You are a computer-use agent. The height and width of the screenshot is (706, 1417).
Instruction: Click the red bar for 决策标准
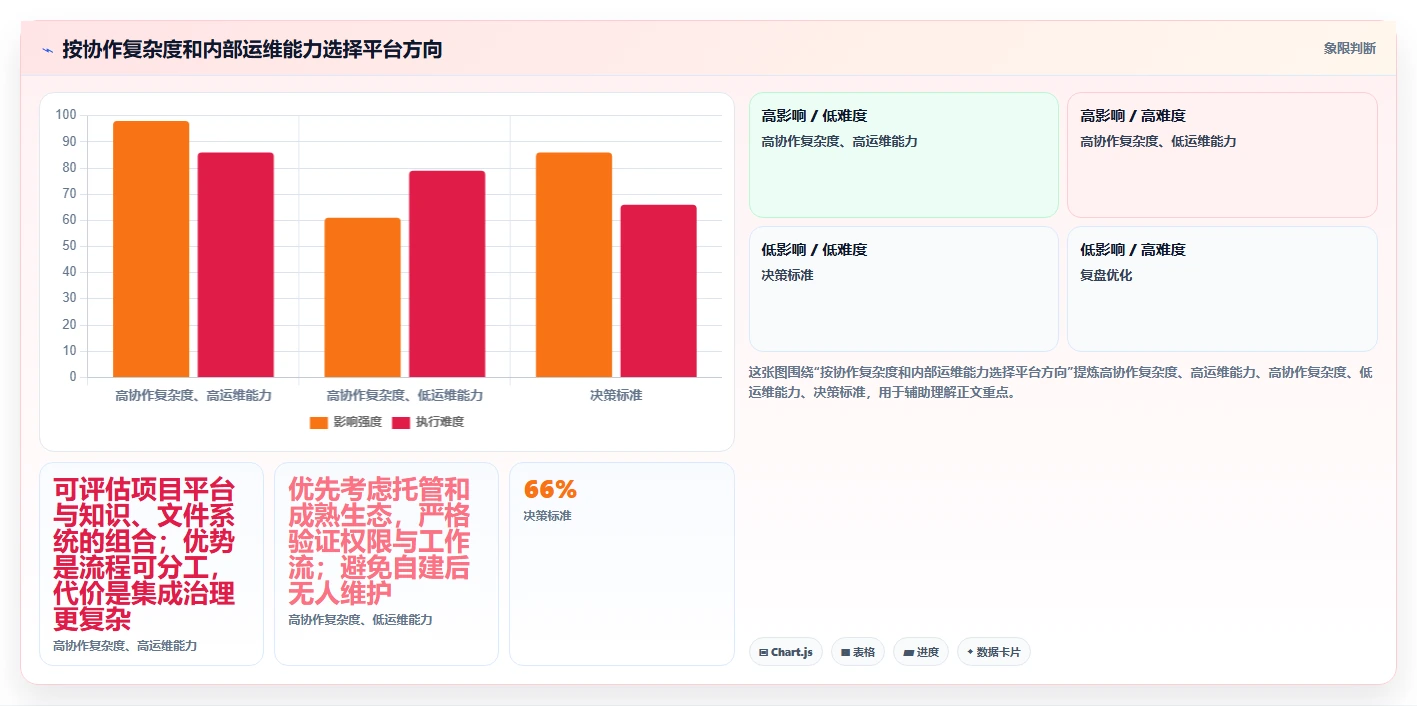coord(659,291)
